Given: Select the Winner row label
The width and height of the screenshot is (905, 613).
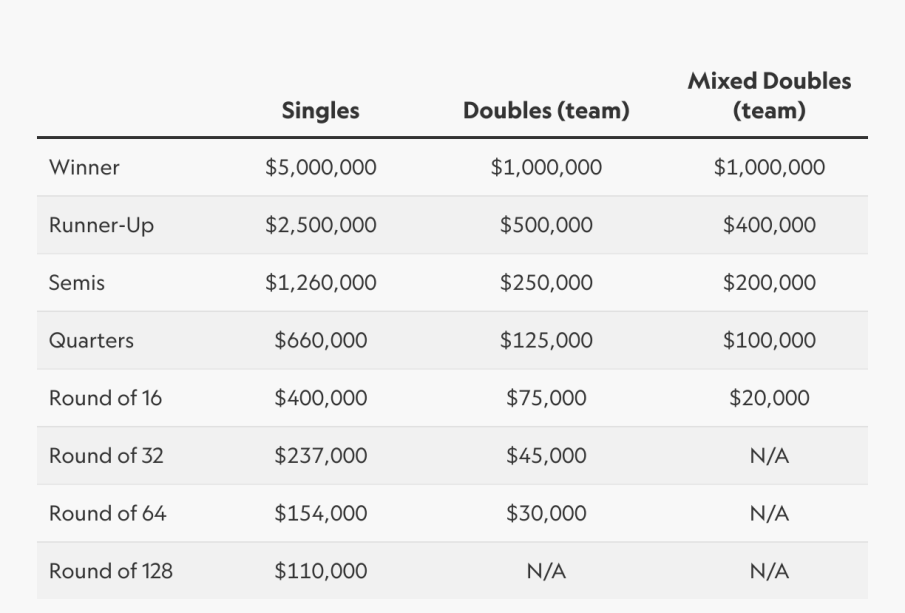Looking at the screenshot, I should [x=84, y=167].
